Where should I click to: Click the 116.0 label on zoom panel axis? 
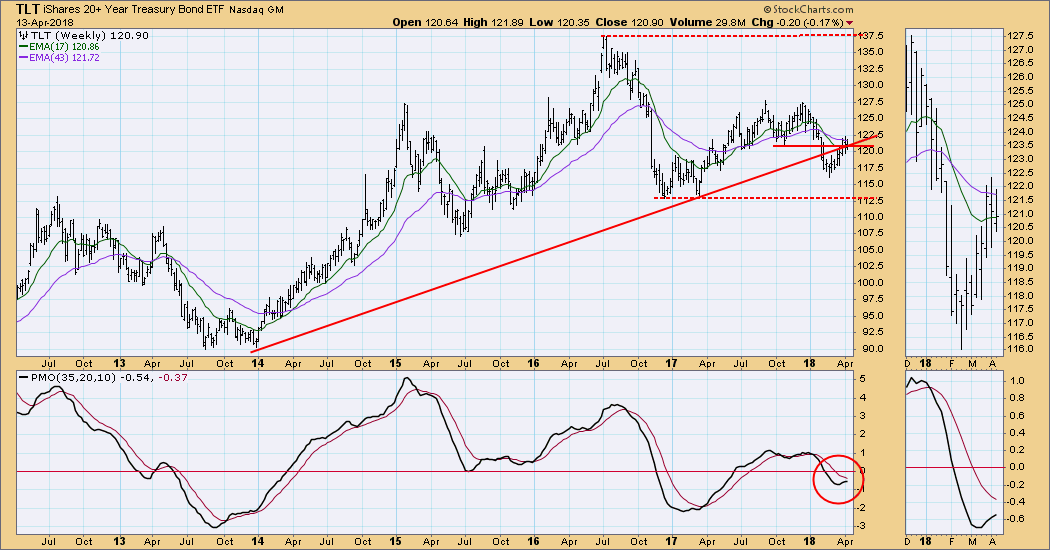[x=1021, y=350]
